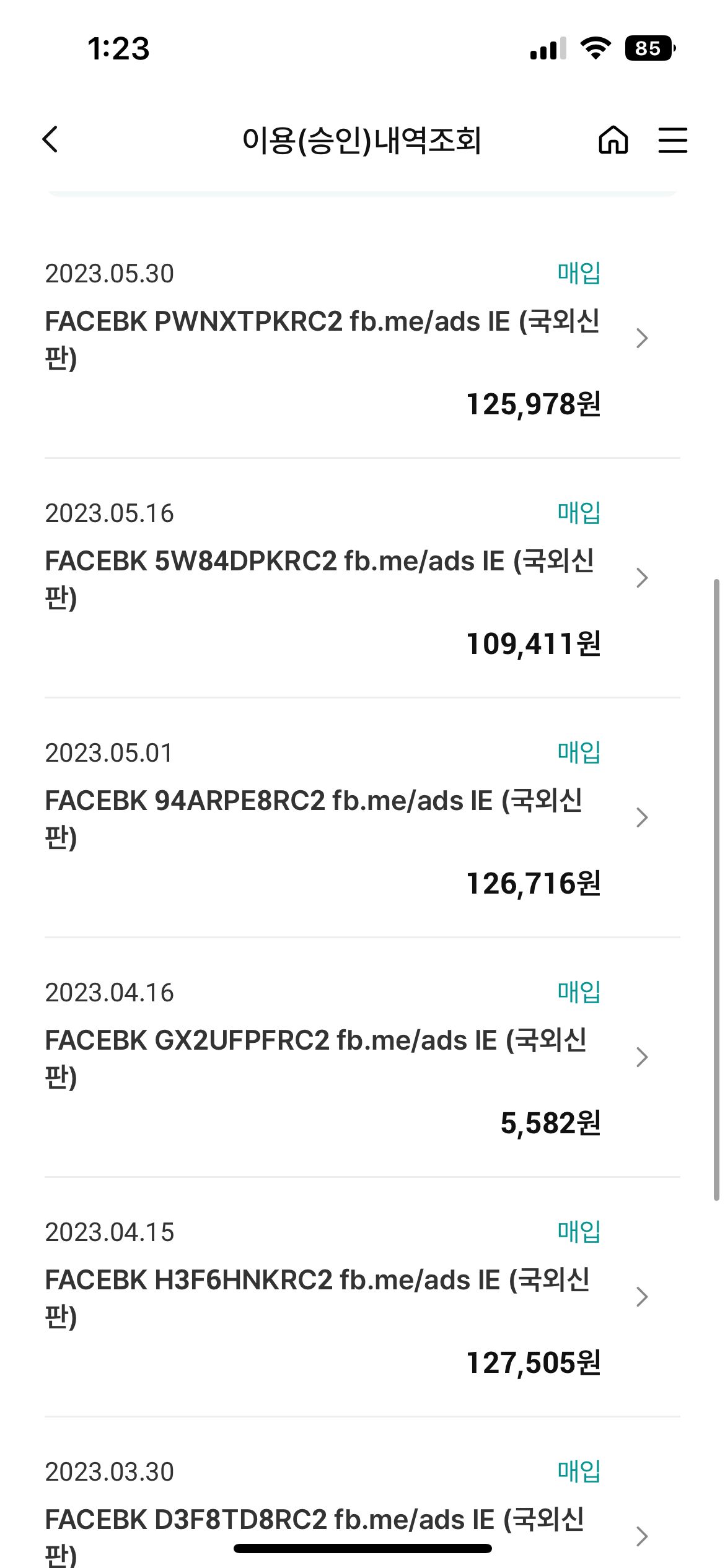Select FACEBK D3F8TD8RC2 transaction entry

[362, 1511]
